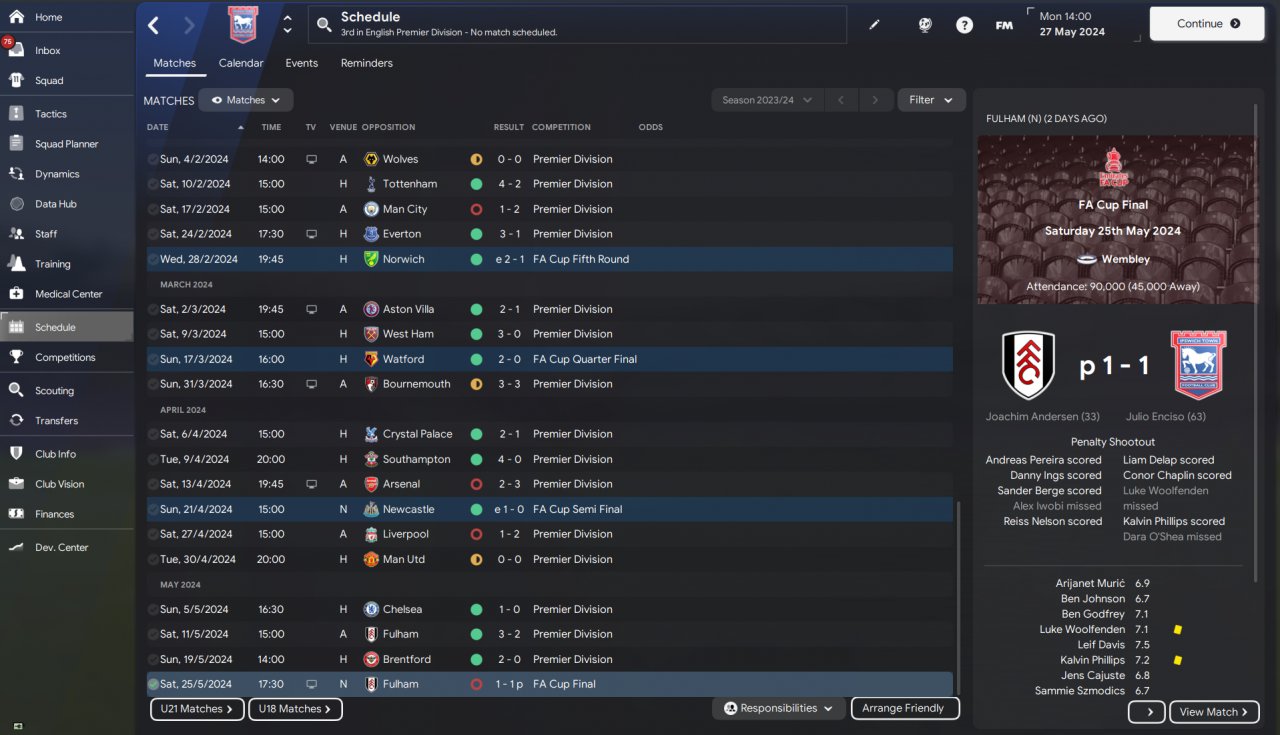Image resolution: width=1280 pixels, height=735 pixels.
Task: Open the Medical Center sidebar icon
Action: click(x=16, y=294)
